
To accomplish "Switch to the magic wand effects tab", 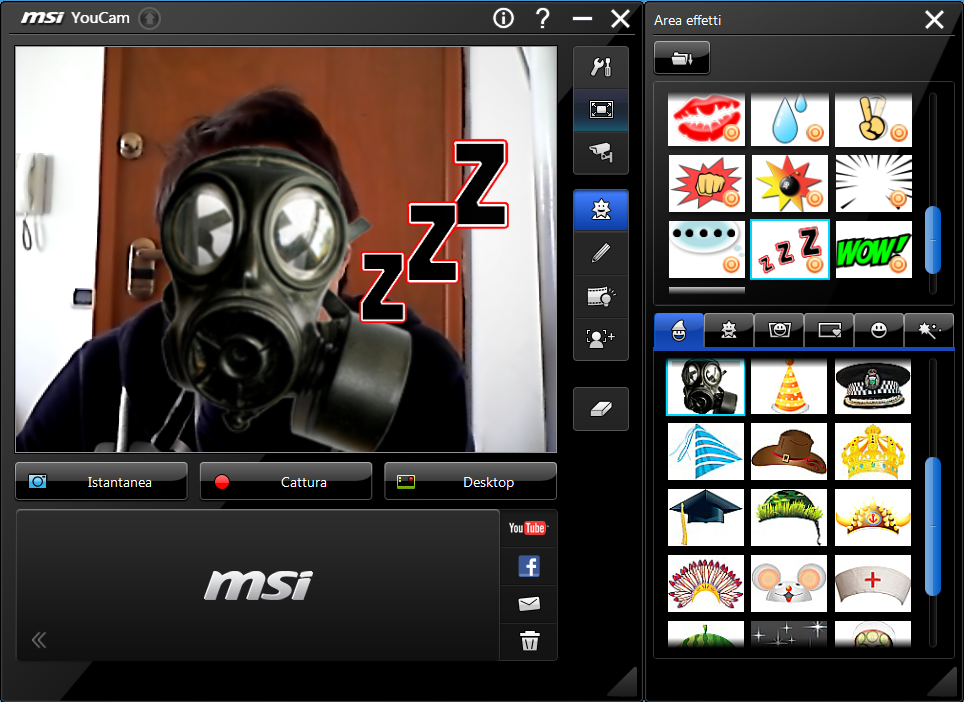I will [928, 330].
